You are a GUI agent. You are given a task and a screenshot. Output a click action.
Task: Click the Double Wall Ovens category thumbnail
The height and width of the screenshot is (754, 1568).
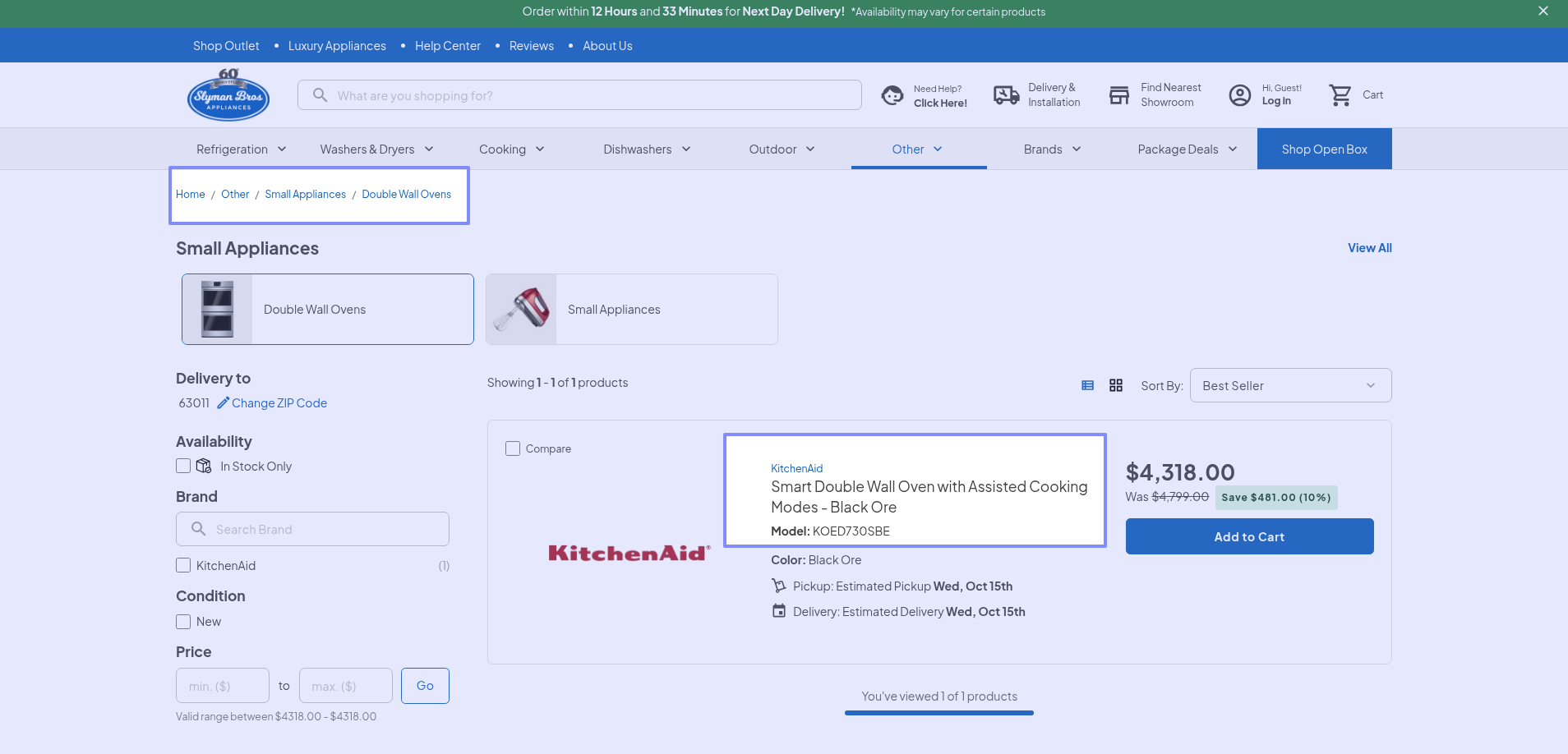[218, 310]
